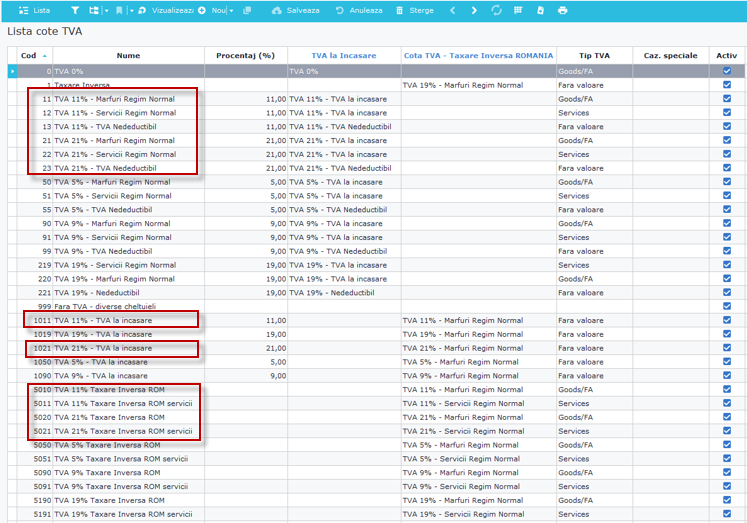Click the tree grouping icon
Viewport: 747px width, 523px height.
(x=94, y=10)
